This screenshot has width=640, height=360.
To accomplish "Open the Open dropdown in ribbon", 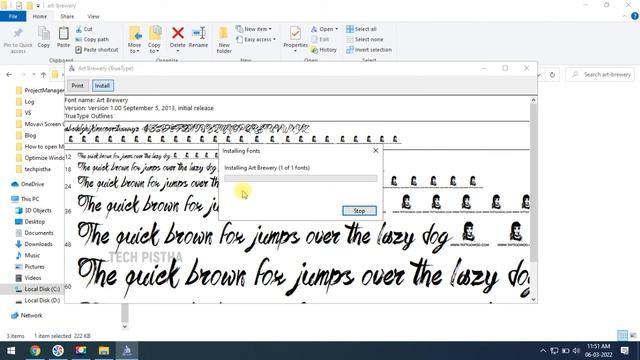I will tap(324, 29).
